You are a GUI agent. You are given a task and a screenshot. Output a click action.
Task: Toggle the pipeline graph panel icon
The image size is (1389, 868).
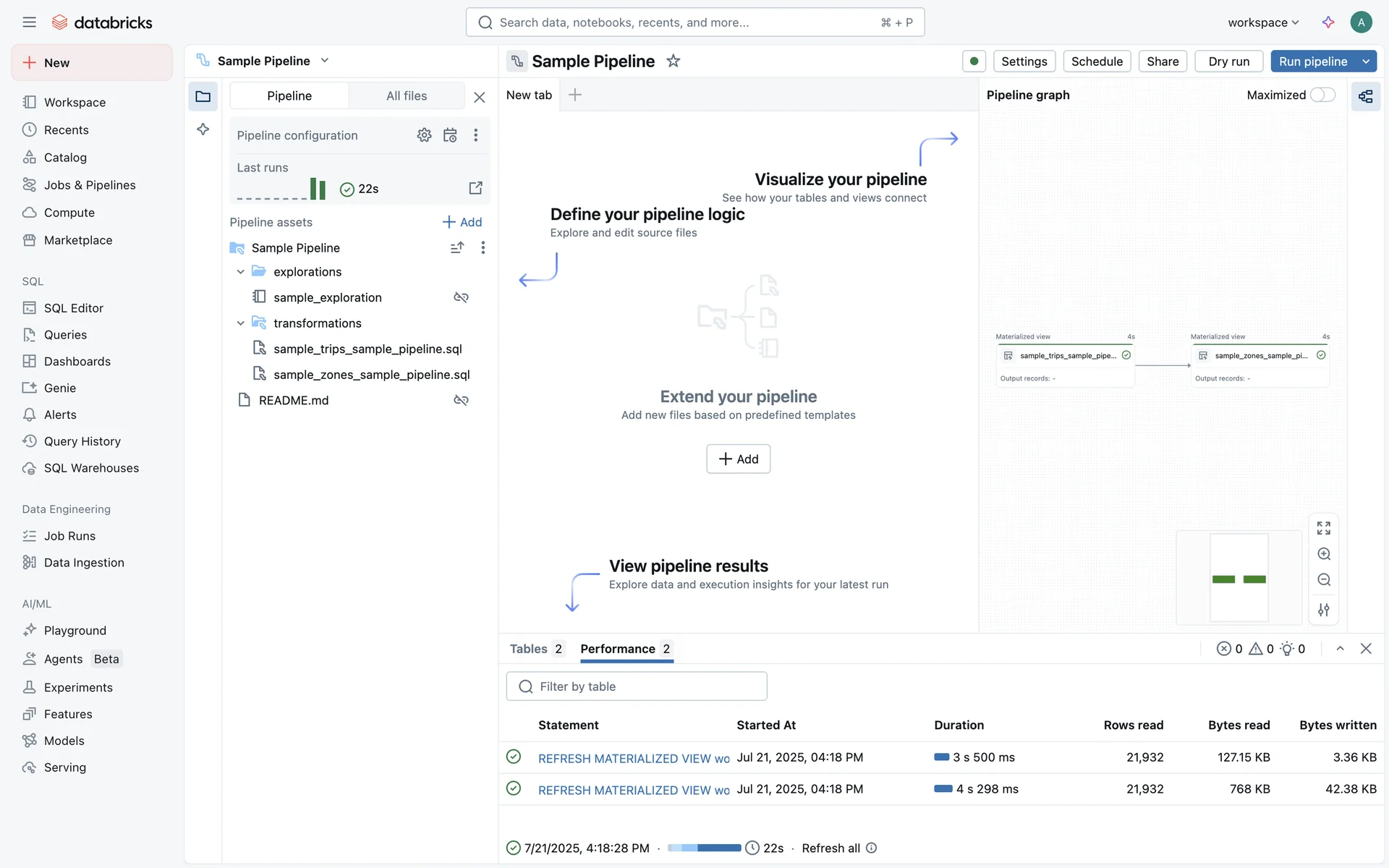(x=1365, y=95)
